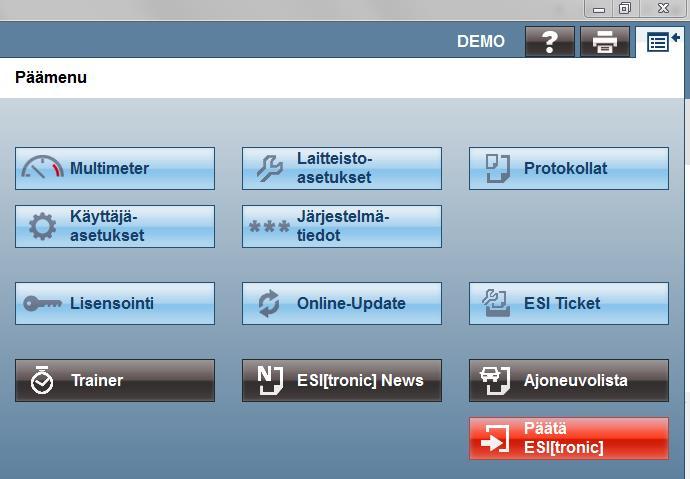Open the Multimeter tool
The image size is (690, 479).
point(115,168)
